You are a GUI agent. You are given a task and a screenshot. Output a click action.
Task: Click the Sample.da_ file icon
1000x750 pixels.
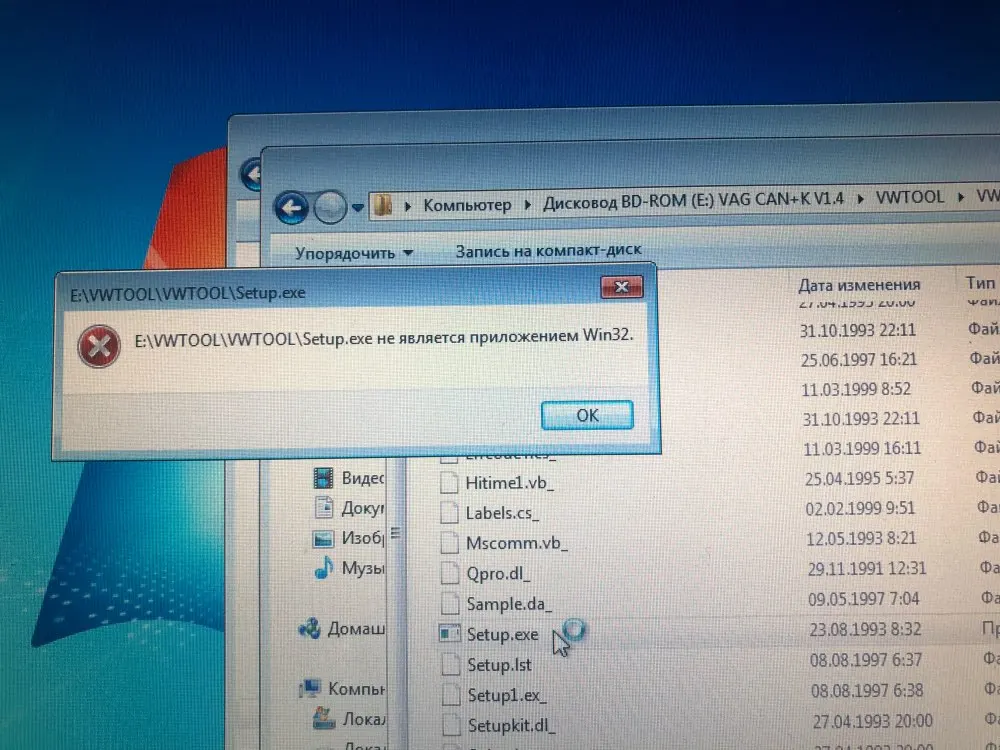(450, 603)
